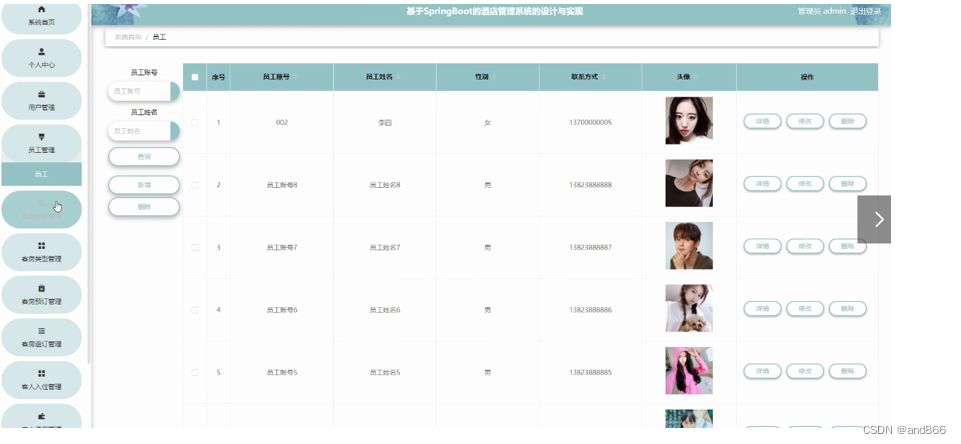
Task: Click 删除 for 员工账号8
Action: pyautogui.click(x=848, y=184)
